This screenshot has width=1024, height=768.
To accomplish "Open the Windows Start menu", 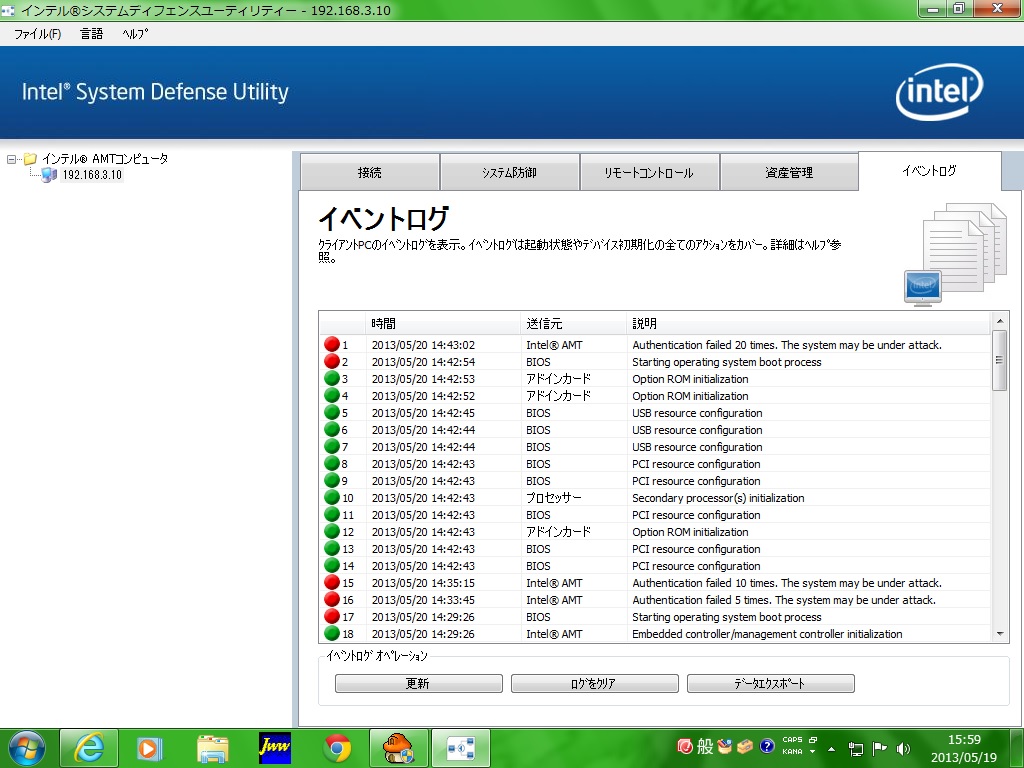I will pyautogui.click(x=27, y=748).
